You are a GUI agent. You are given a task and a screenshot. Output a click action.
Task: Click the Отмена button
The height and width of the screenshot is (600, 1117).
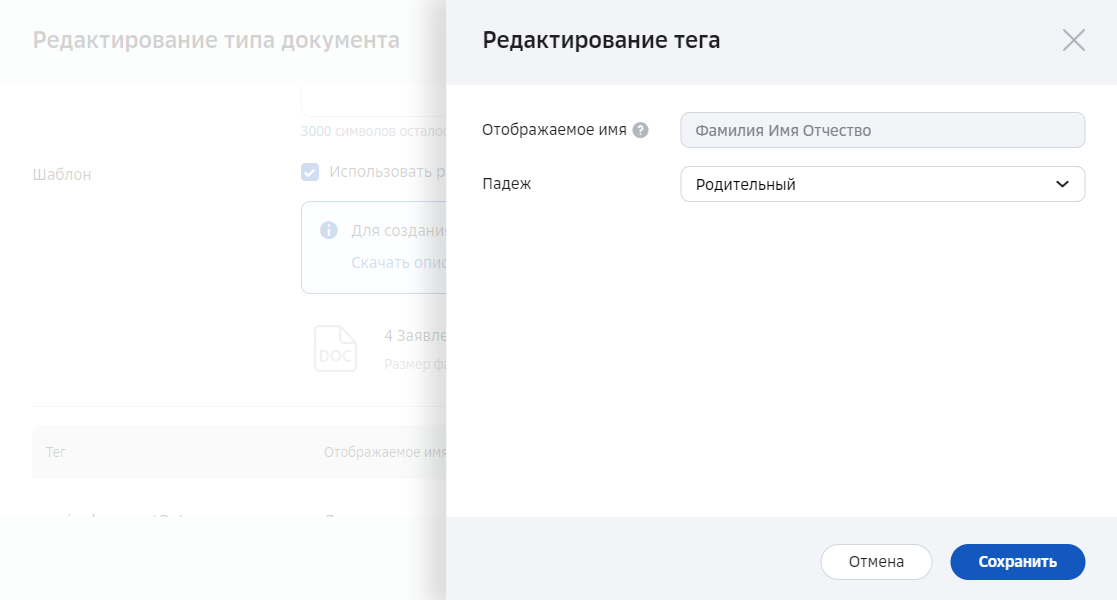click(x=876, y=562)
